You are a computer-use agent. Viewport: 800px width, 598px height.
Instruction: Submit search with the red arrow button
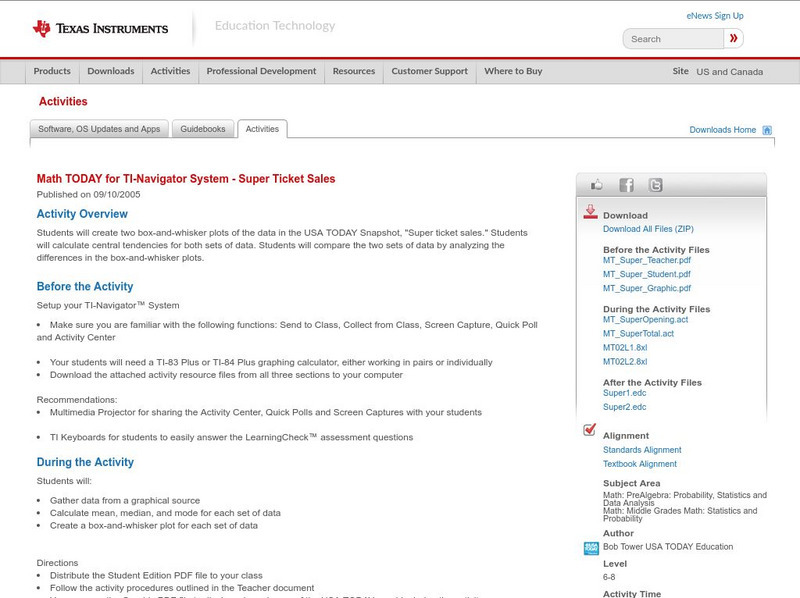point(734,38)
